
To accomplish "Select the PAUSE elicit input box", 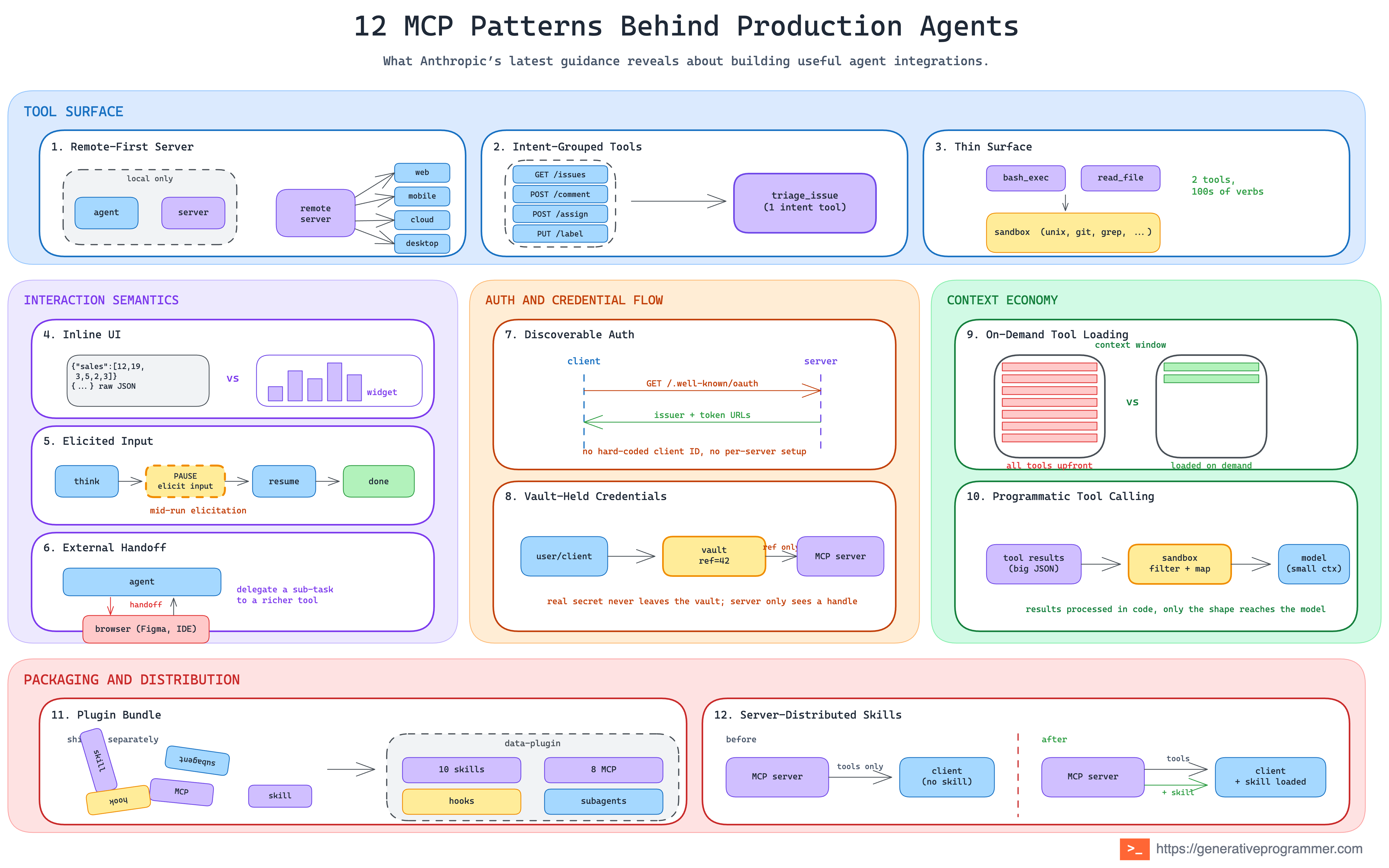I will [185, 481].
